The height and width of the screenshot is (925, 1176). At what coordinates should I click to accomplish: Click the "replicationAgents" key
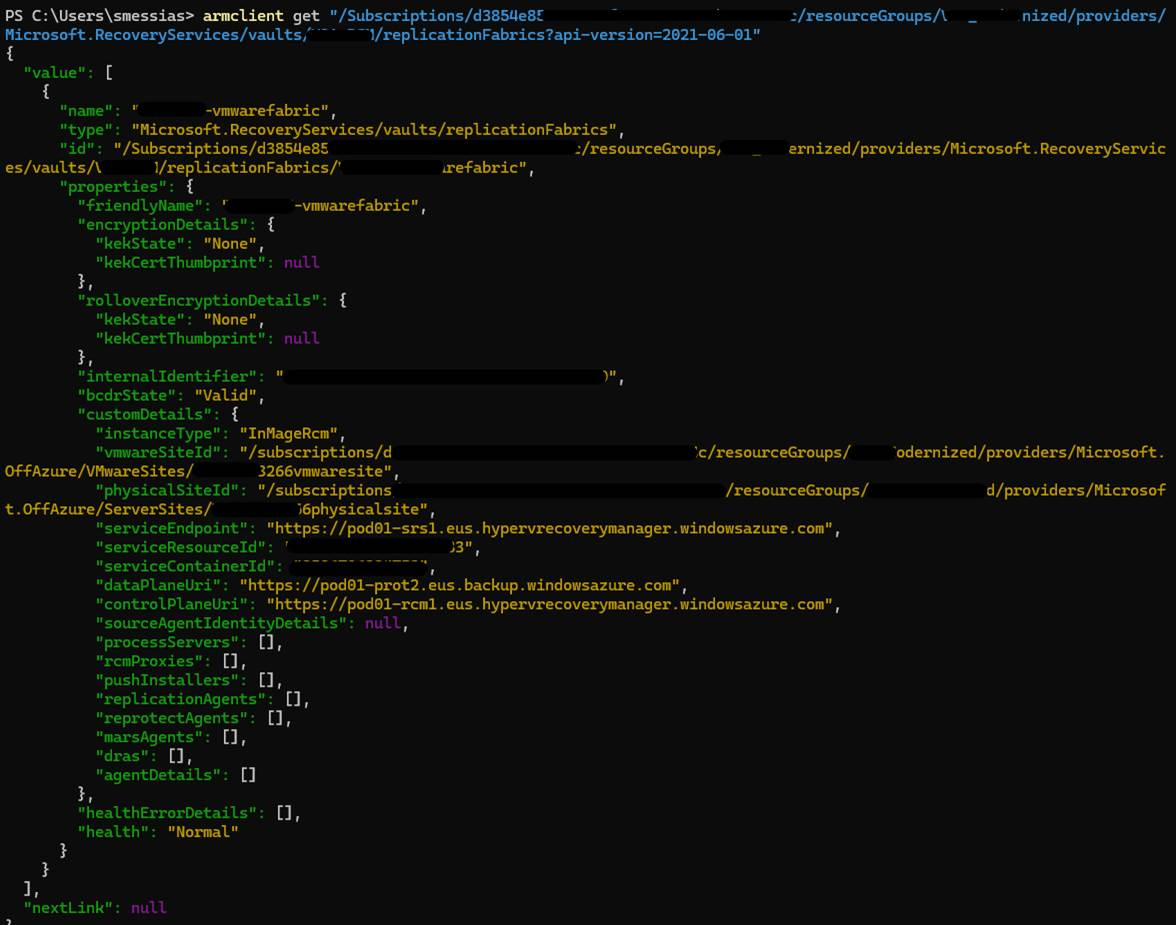(180, 699)
